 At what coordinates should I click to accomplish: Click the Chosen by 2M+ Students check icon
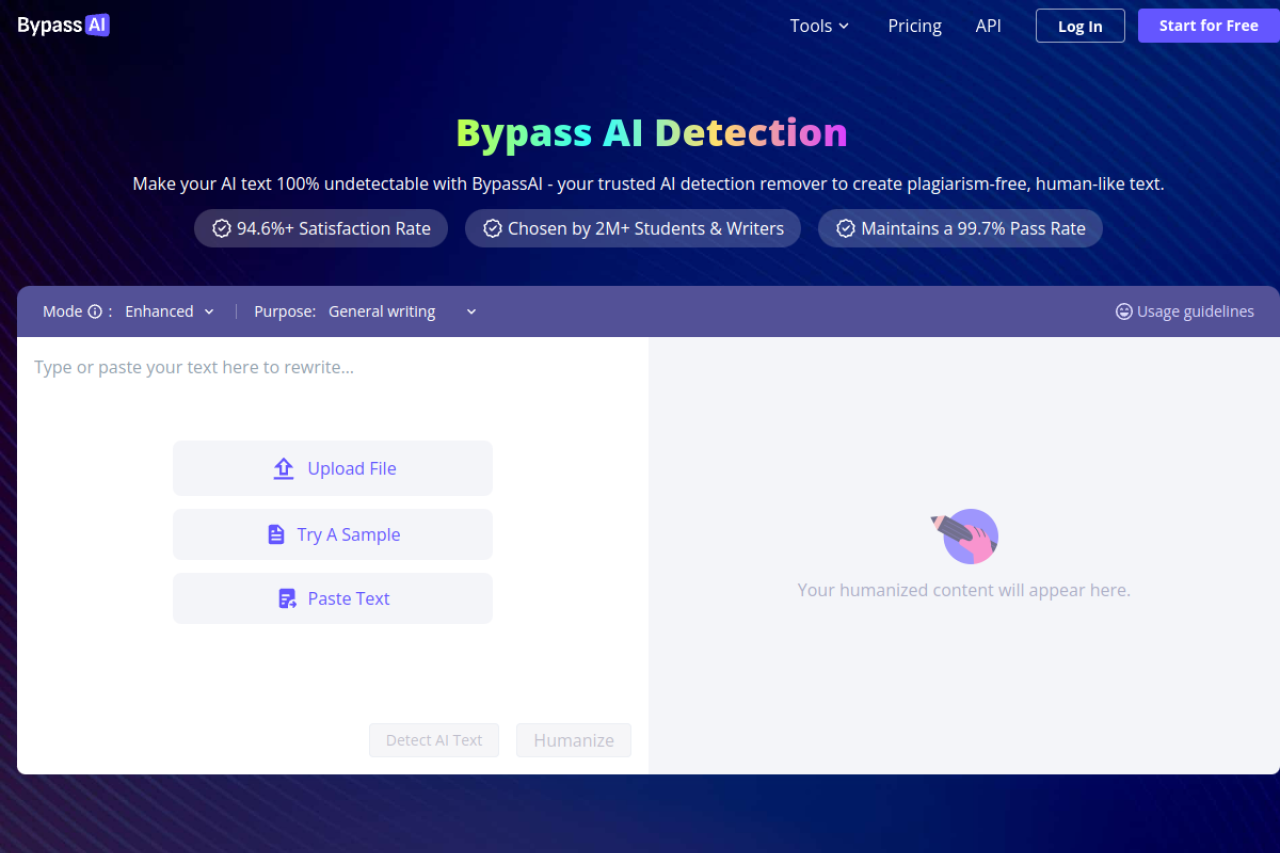coord(492,229)
